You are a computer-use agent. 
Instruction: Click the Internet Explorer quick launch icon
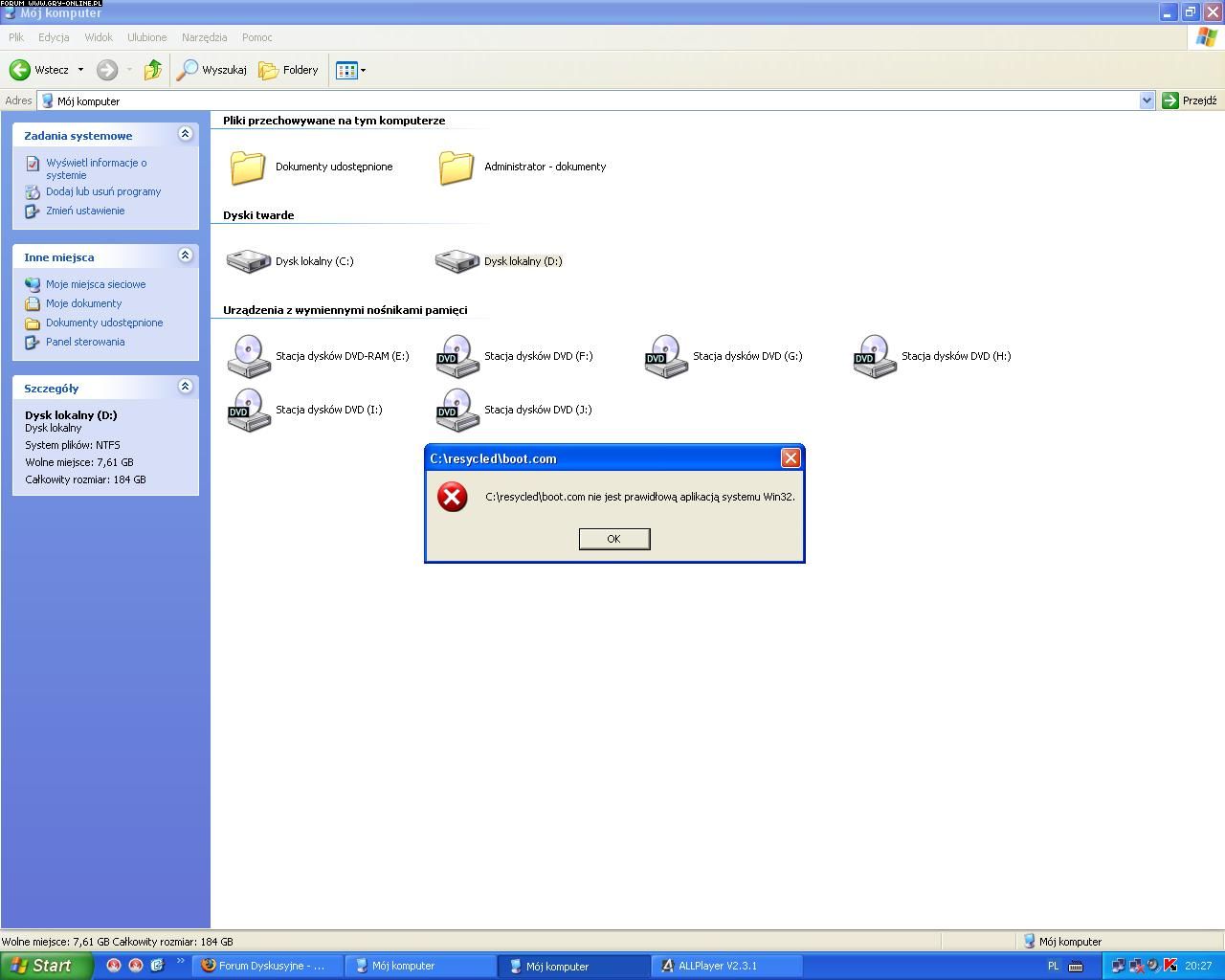(x=157, y=966)
